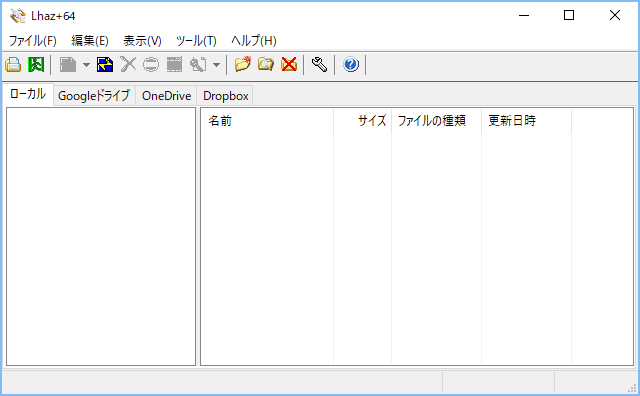Viewport: 640px width, 396px height.
Task: Click the Lhaz+64 title bar app icon
Action: 18,16
